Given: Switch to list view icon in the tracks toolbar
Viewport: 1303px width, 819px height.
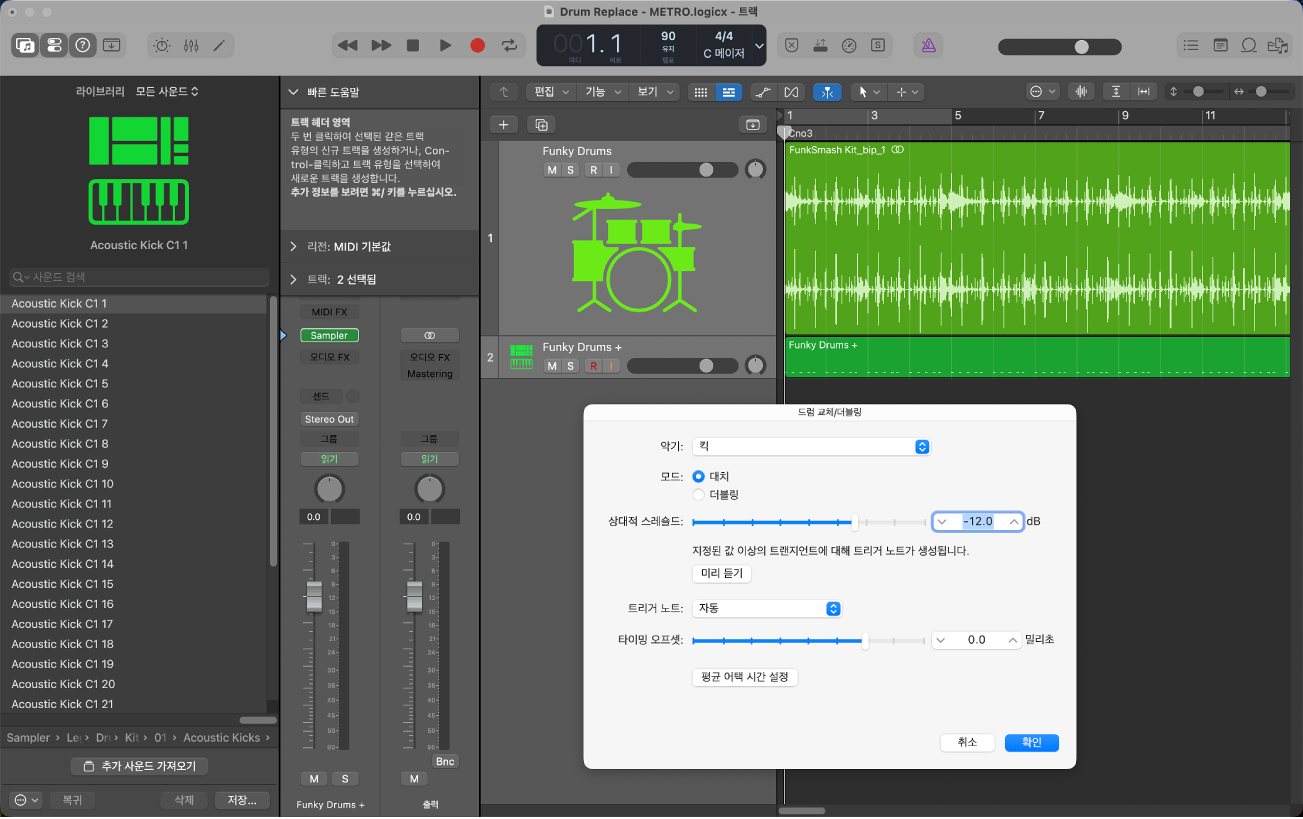Looking at the screenshot, I should coord(728,92).
